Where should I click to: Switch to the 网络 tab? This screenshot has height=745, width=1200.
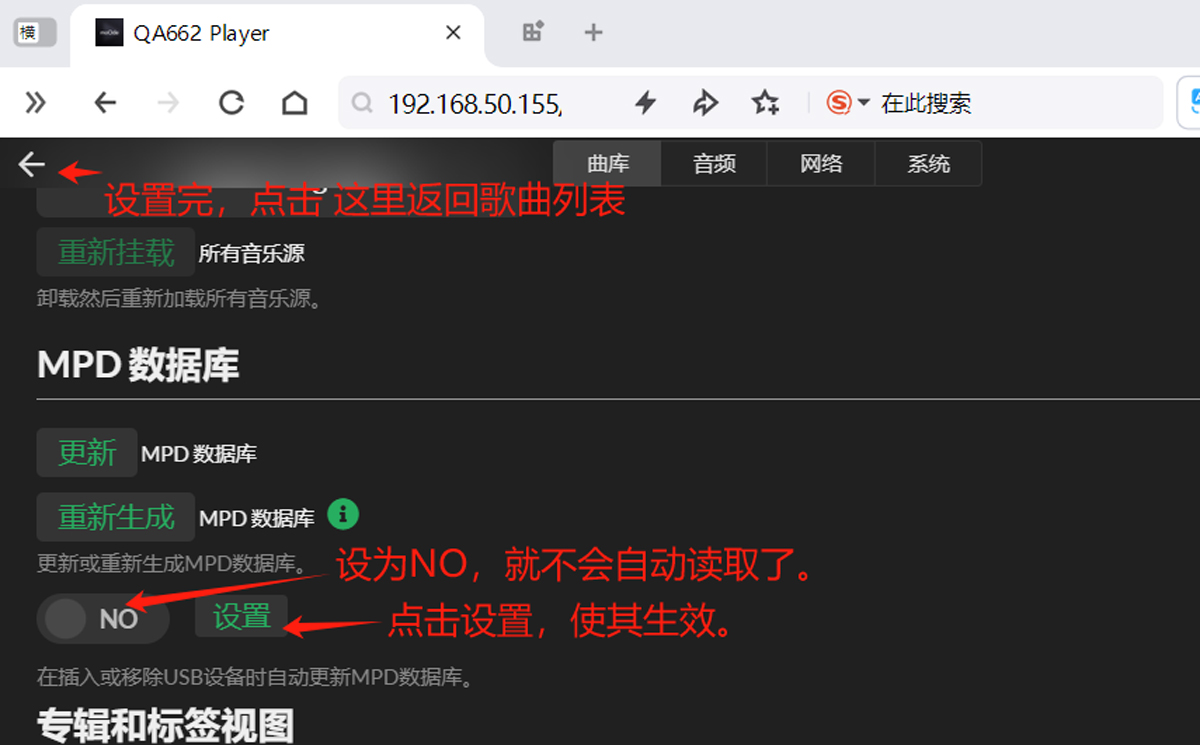click(820, 163)
